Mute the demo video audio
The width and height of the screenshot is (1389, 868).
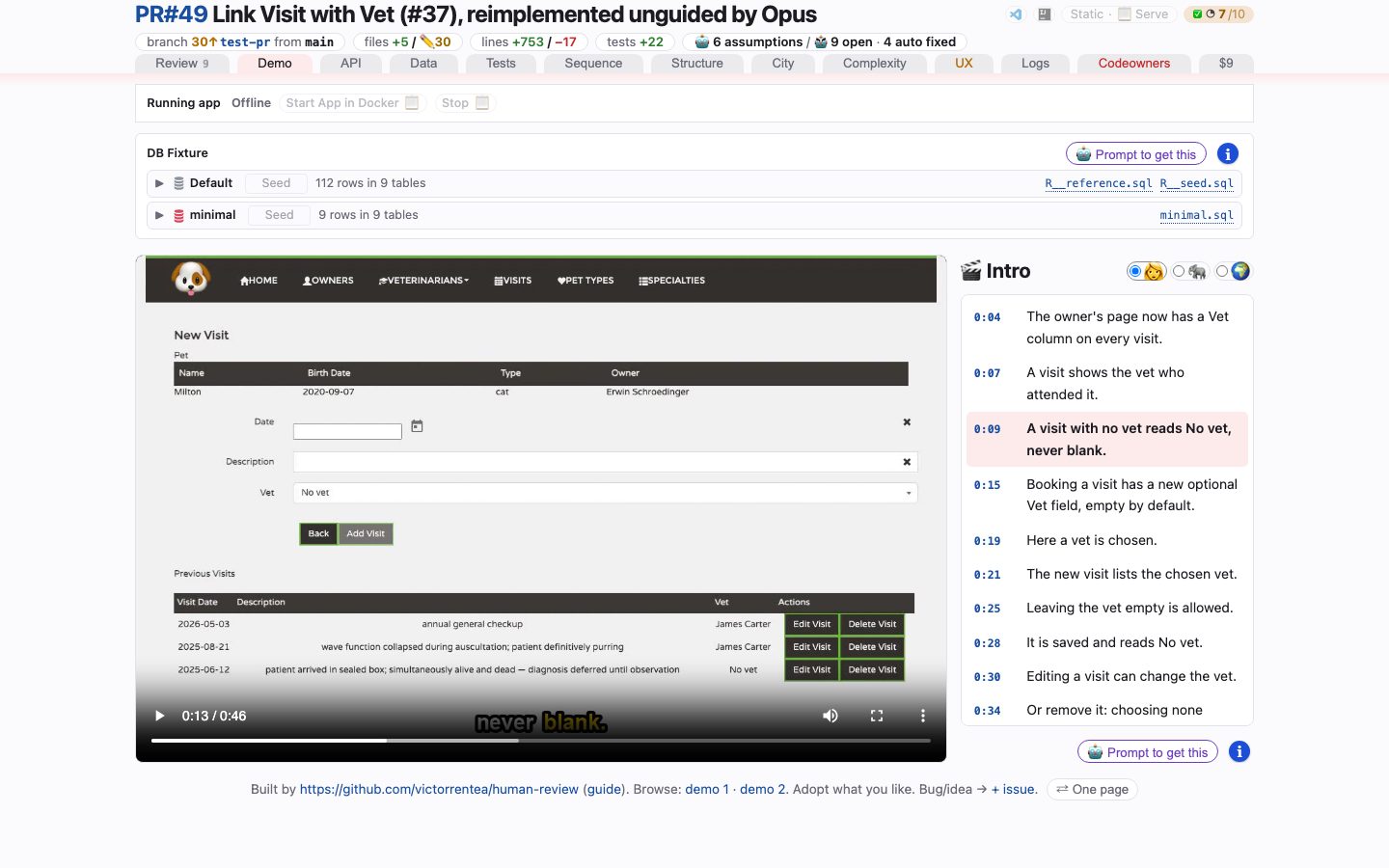coord(830,716)
